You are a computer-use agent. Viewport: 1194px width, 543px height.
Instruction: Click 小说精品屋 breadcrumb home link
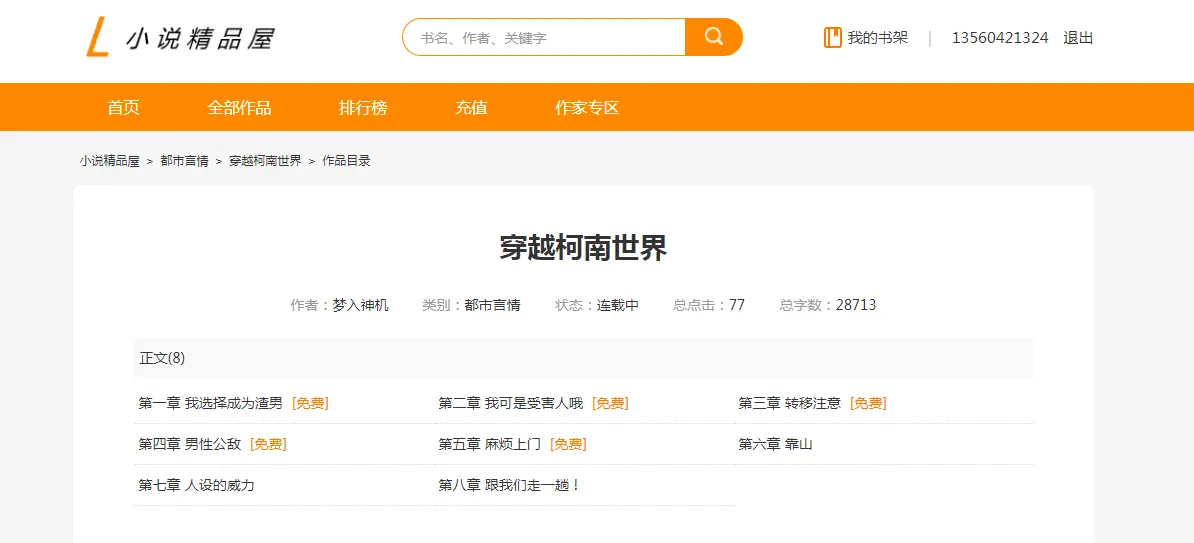coord(110,161)
